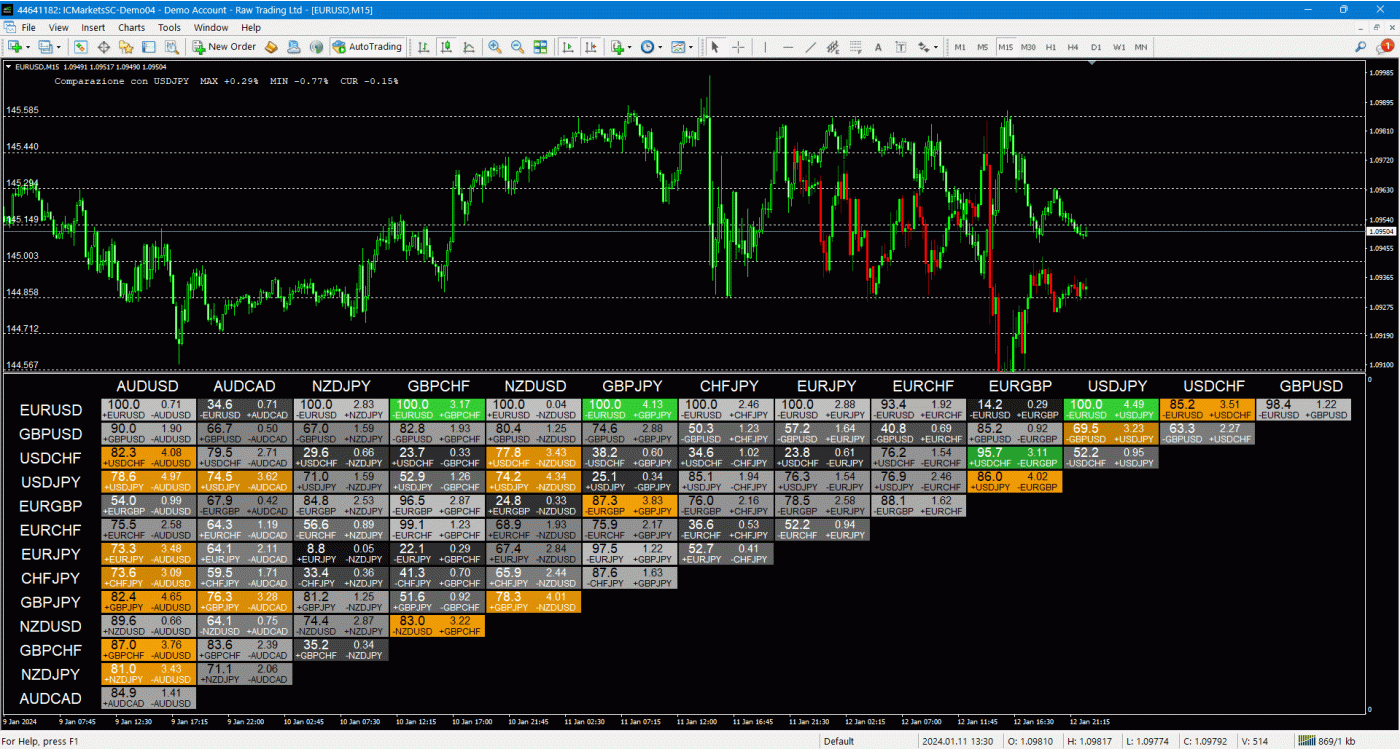This screenshot has height=750, width=1400.
Task: Open the Insert menu
Action: 92,27
